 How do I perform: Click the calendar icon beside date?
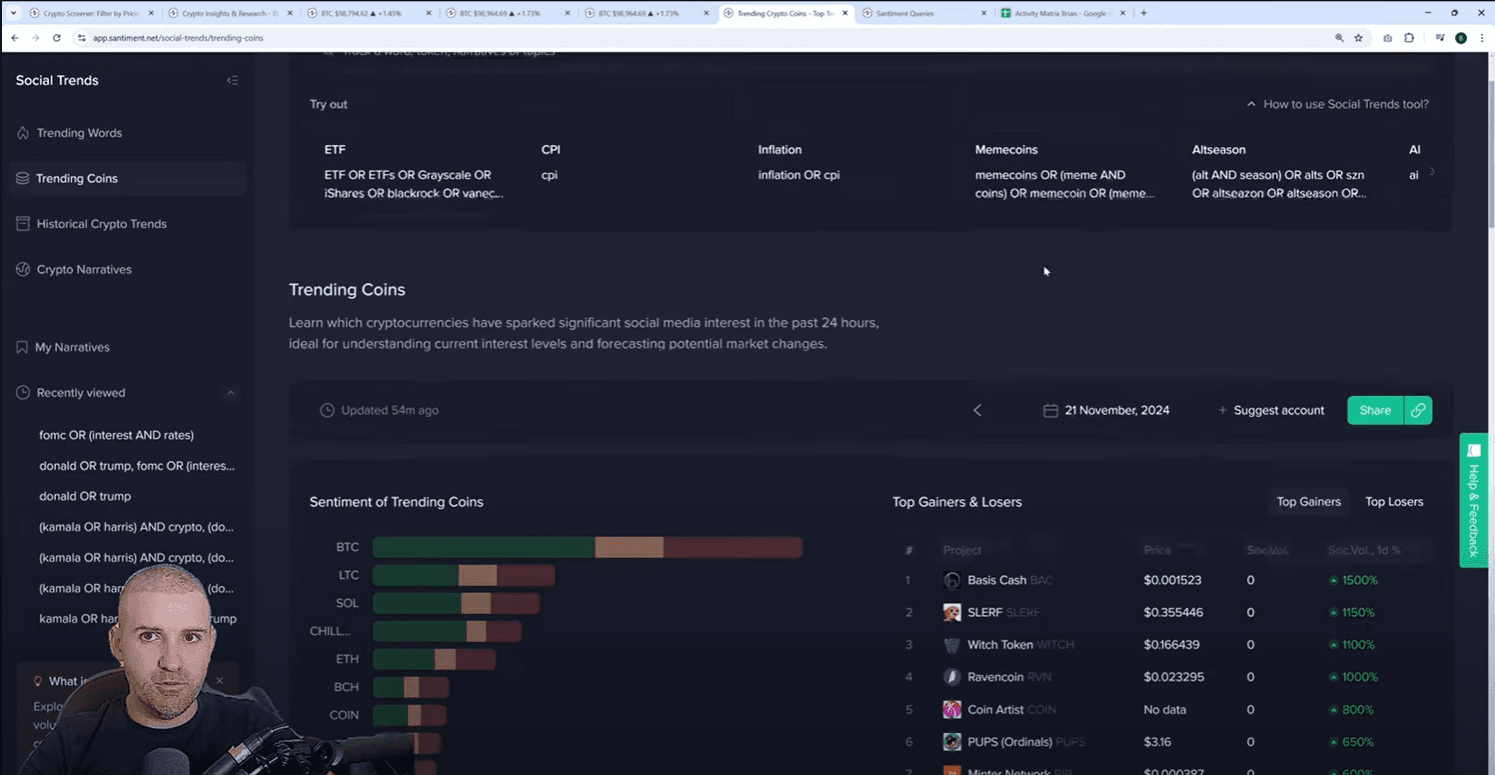coord(1050,410)
